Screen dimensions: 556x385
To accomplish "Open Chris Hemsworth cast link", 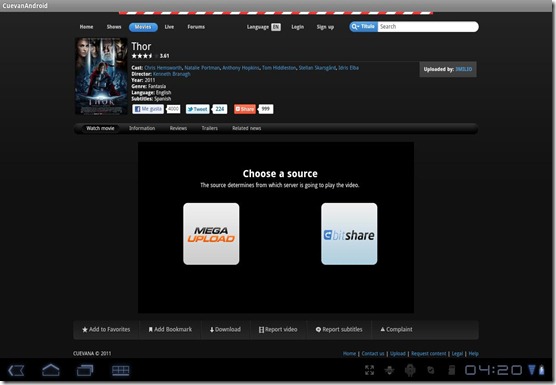I will [x=163, y=68].
